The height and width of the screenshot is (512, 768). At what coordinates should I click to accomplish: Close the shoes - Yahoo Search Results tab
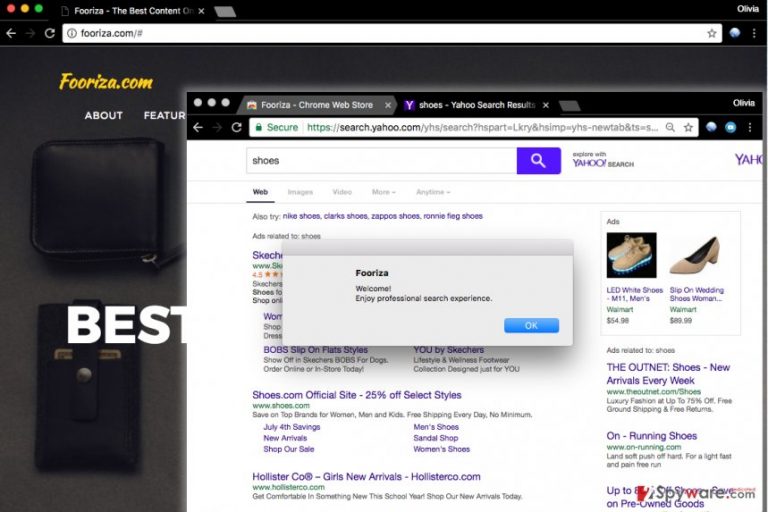pyautogui.click(x=546, y=105)
